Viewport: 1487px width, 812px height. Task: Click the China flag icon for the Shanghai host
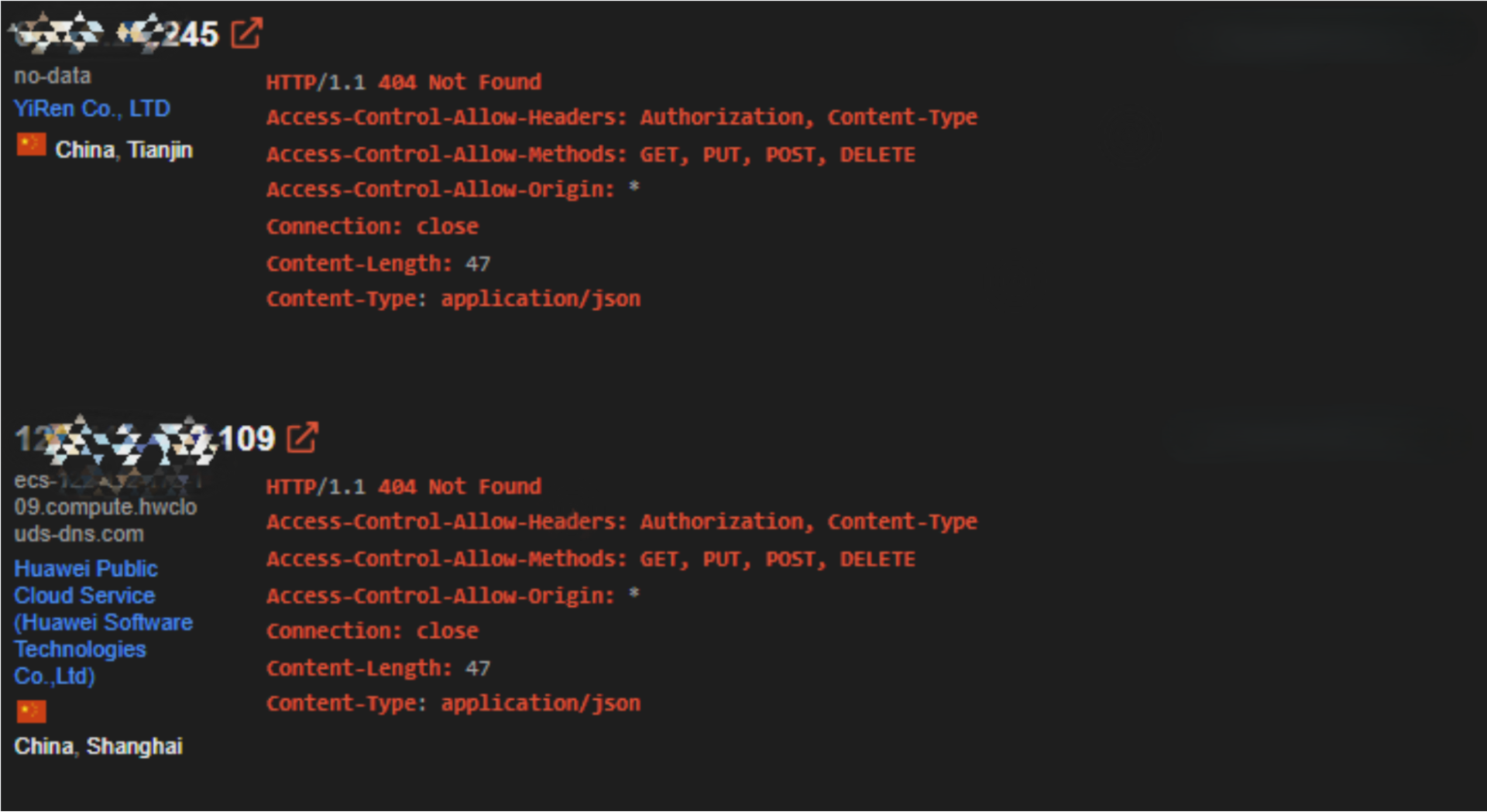(31, 711)
